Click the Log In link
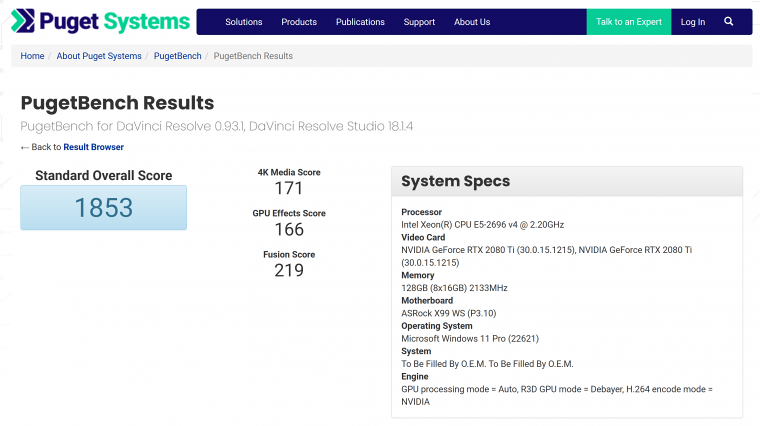Screen dimensions: 760x426 pyautogui.click(x=693, y=22)
